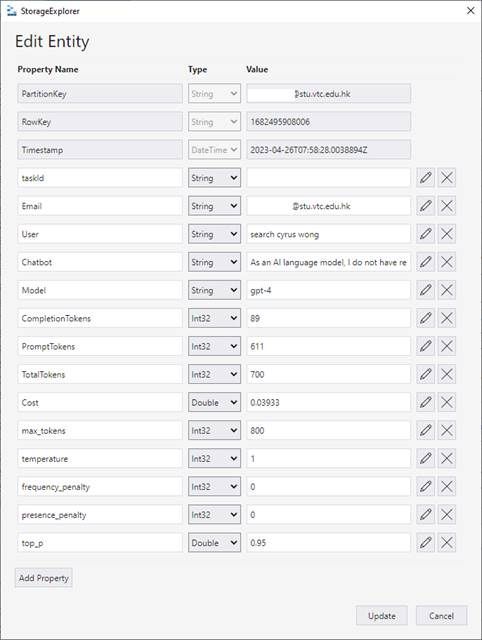Remove the top_p property
482x640 pixels.
tap(446, 543)
